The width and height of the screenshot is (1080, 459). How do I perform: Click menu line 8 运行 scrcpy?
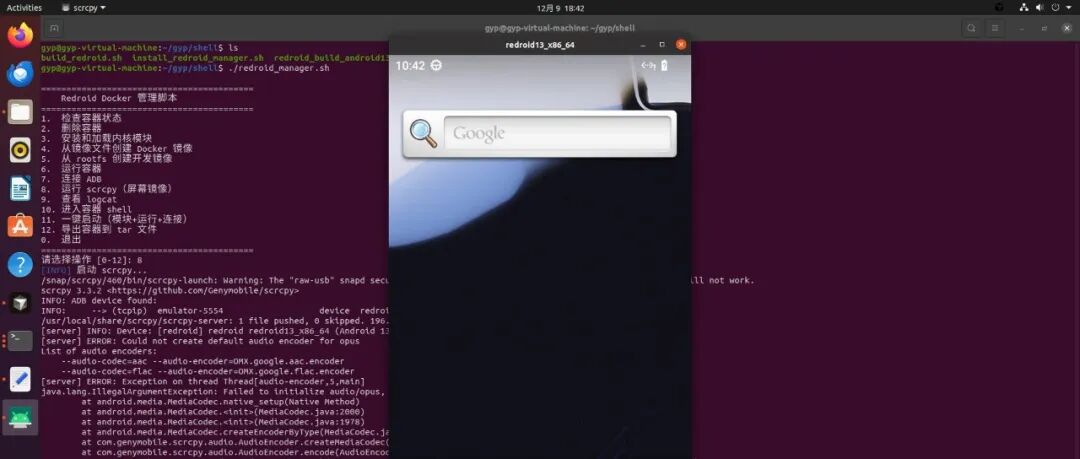(x=107, y=188)
